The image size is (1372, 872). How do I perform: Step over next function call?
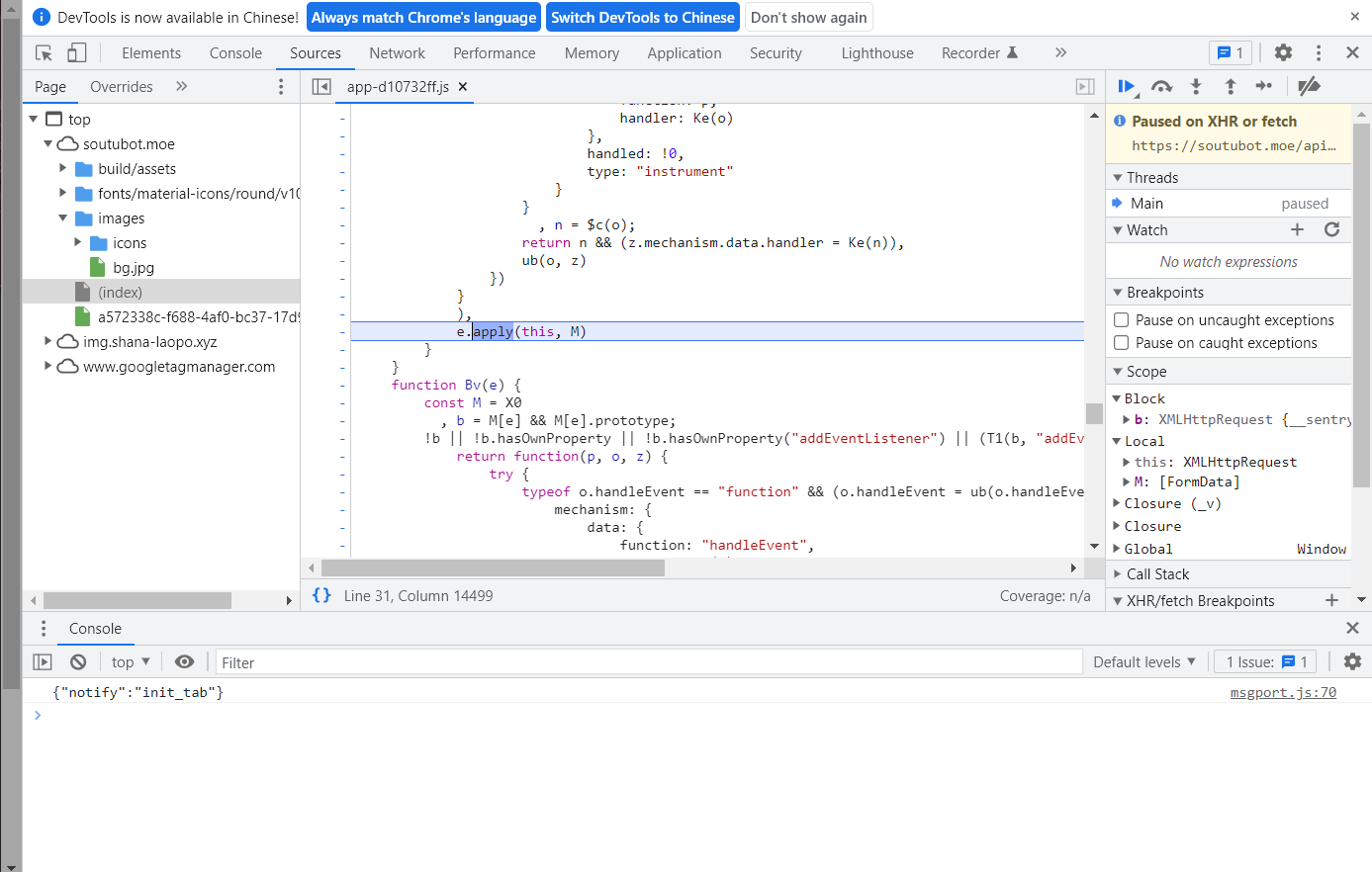coord(1161,87)
